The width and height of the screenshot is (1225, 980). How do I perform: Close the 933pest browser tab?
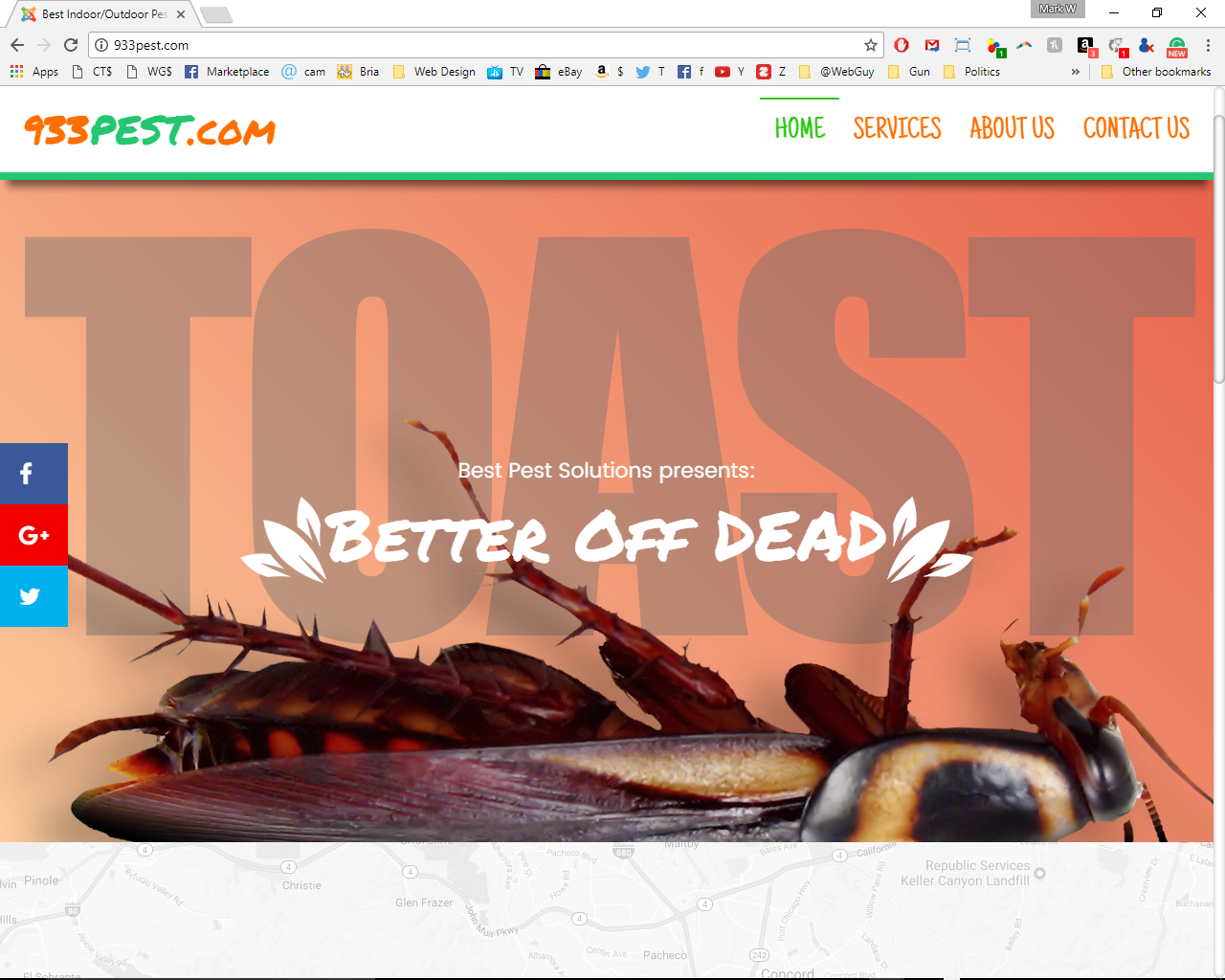181,14
